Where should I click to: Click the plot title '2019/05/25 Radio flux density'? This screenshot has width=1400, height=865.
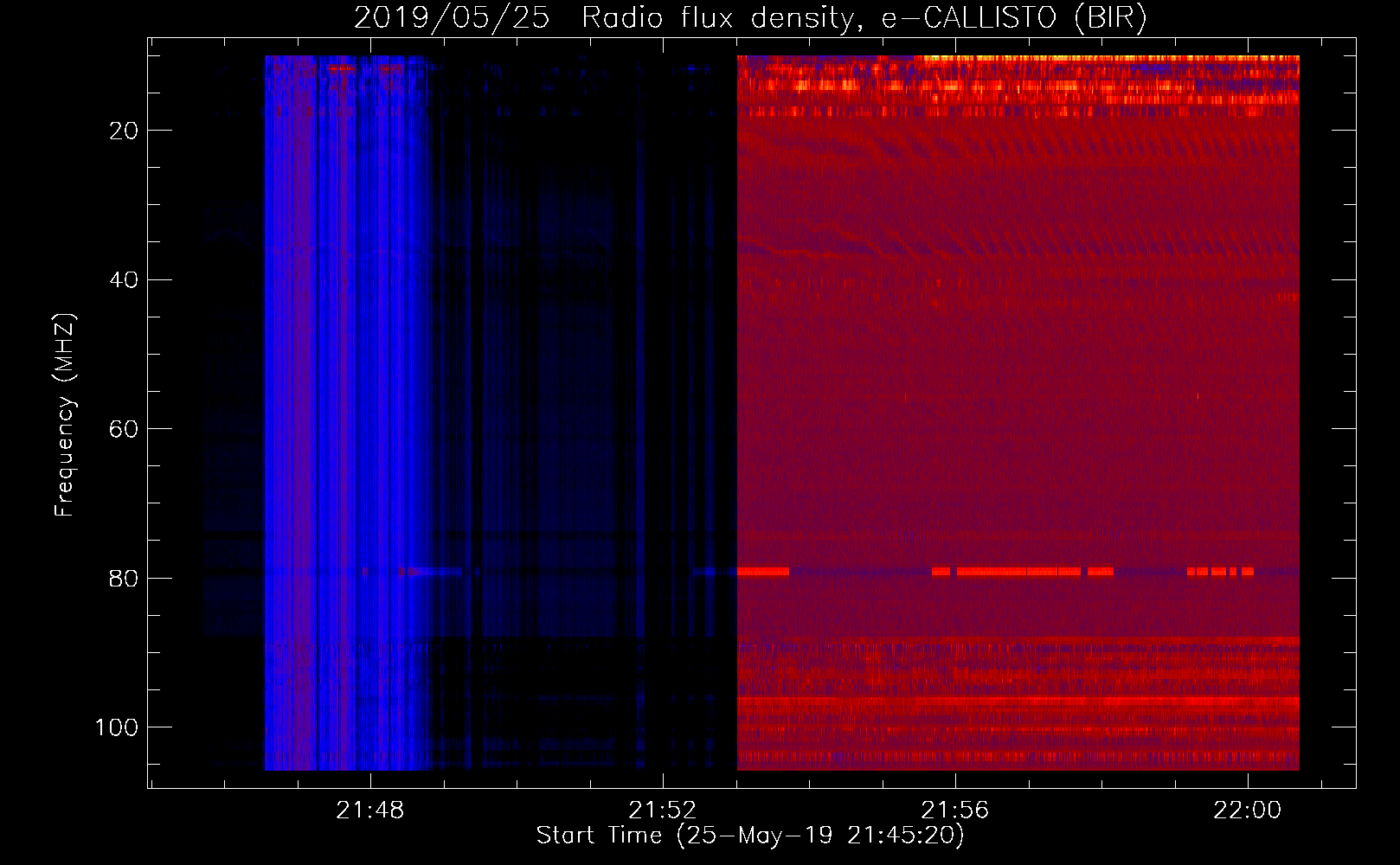tap(750, 17)
